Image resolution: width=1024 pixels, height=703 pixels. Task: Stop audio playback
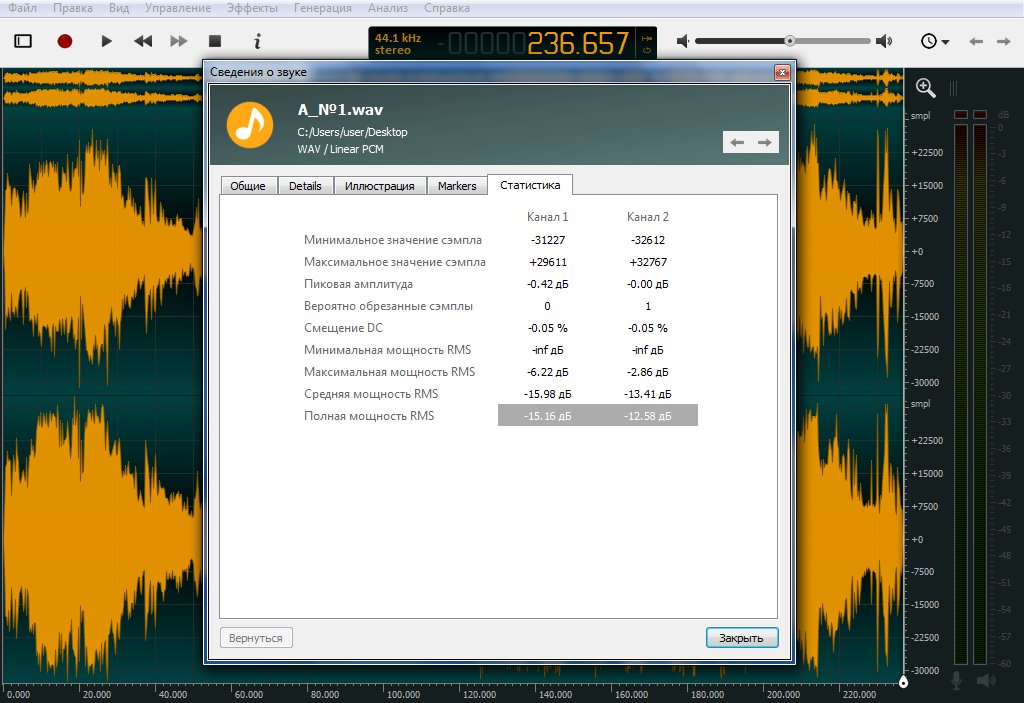coord(215,41)
